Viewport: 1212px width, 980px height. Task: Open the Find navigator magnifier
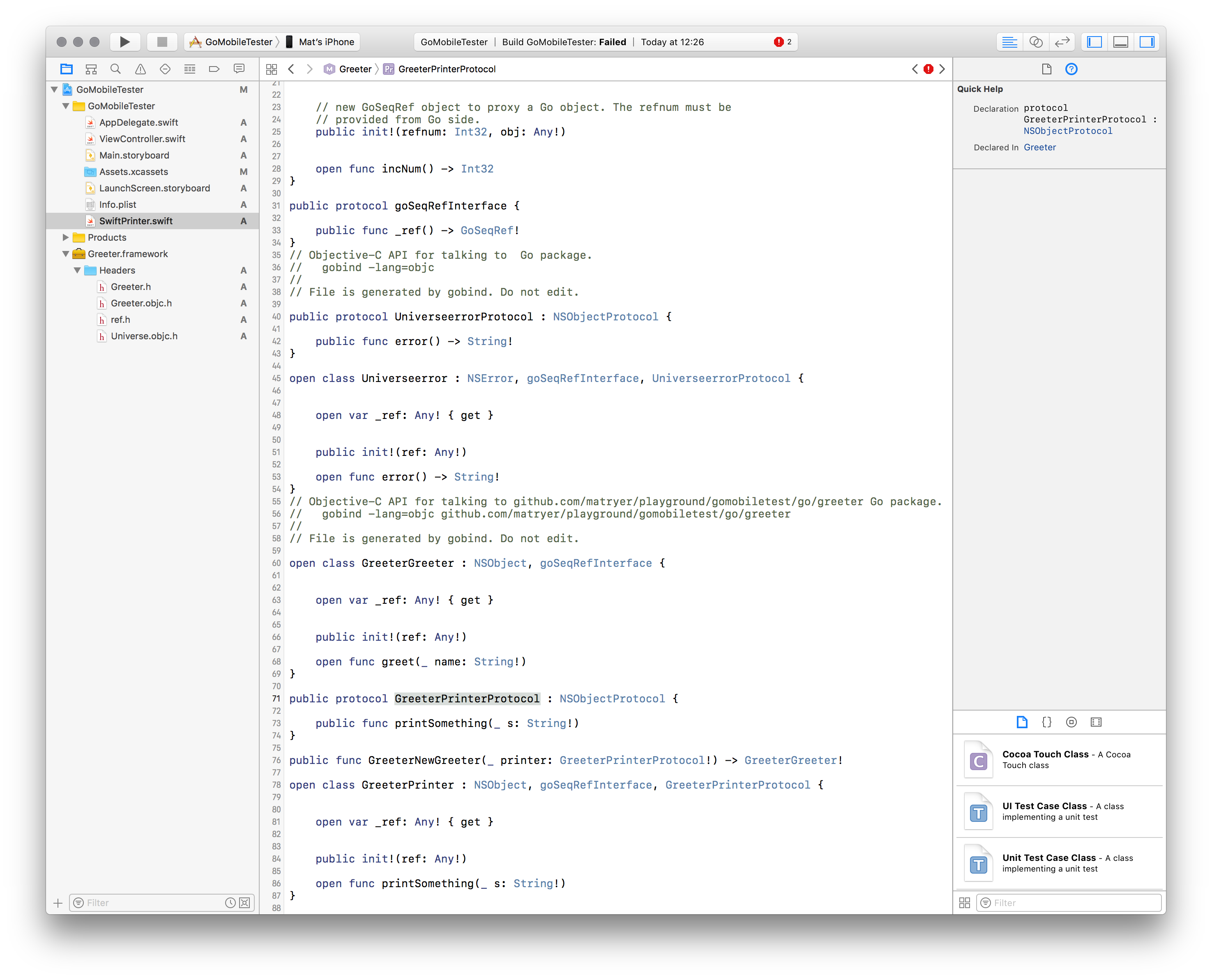point(116,69)
